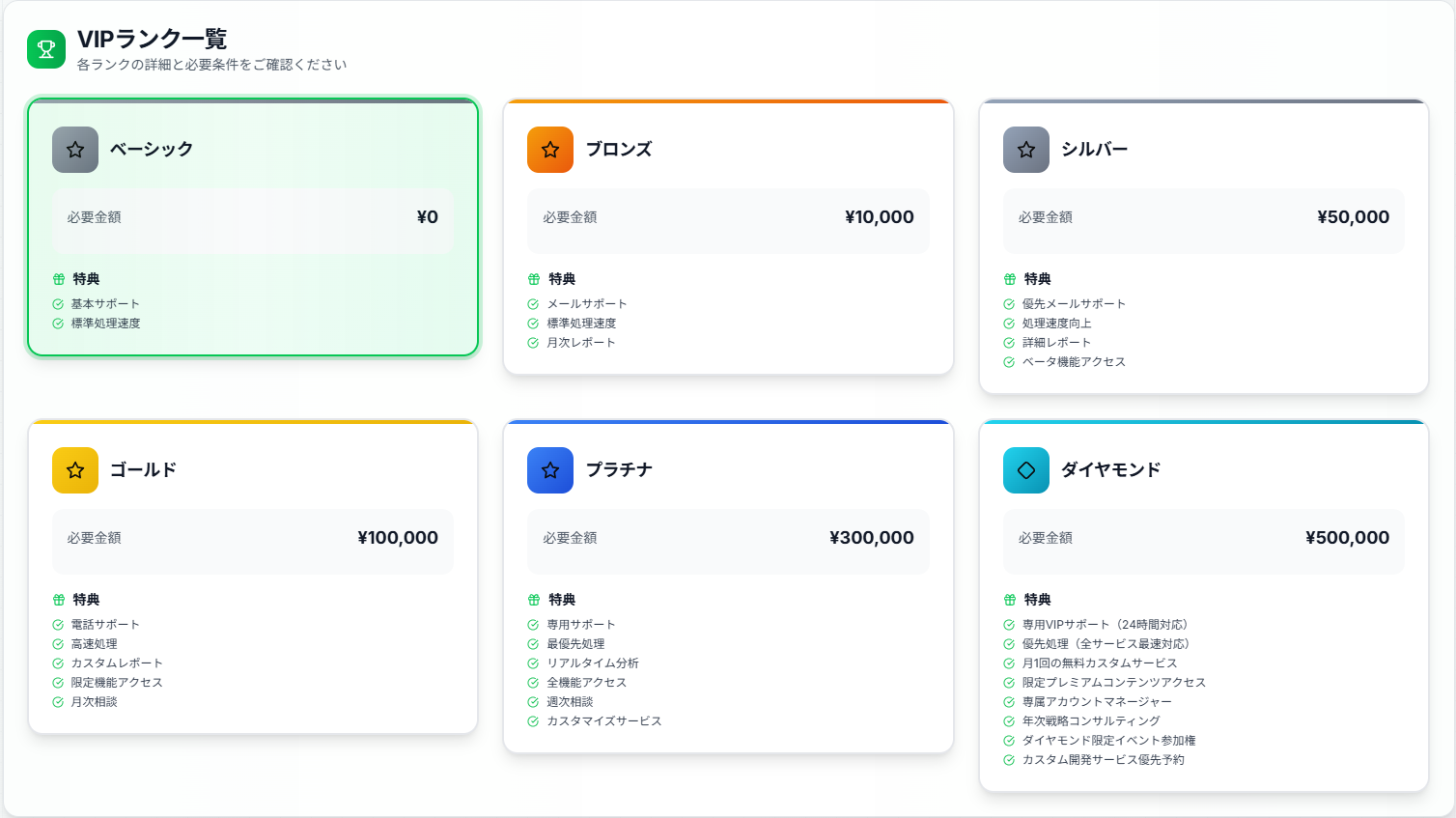The image size is (1456, 818).
Task: Click the gray star icon for ベーシック
Action: (75, 150)
